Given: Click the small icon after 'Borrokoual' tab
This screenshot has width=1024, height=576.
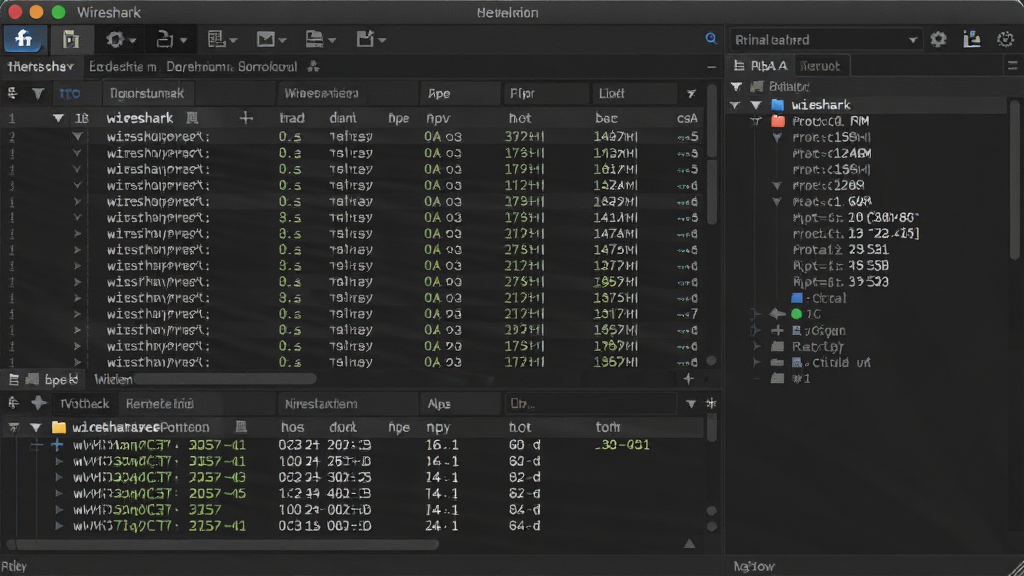Looking at the screenshot, I should (313, 66).
